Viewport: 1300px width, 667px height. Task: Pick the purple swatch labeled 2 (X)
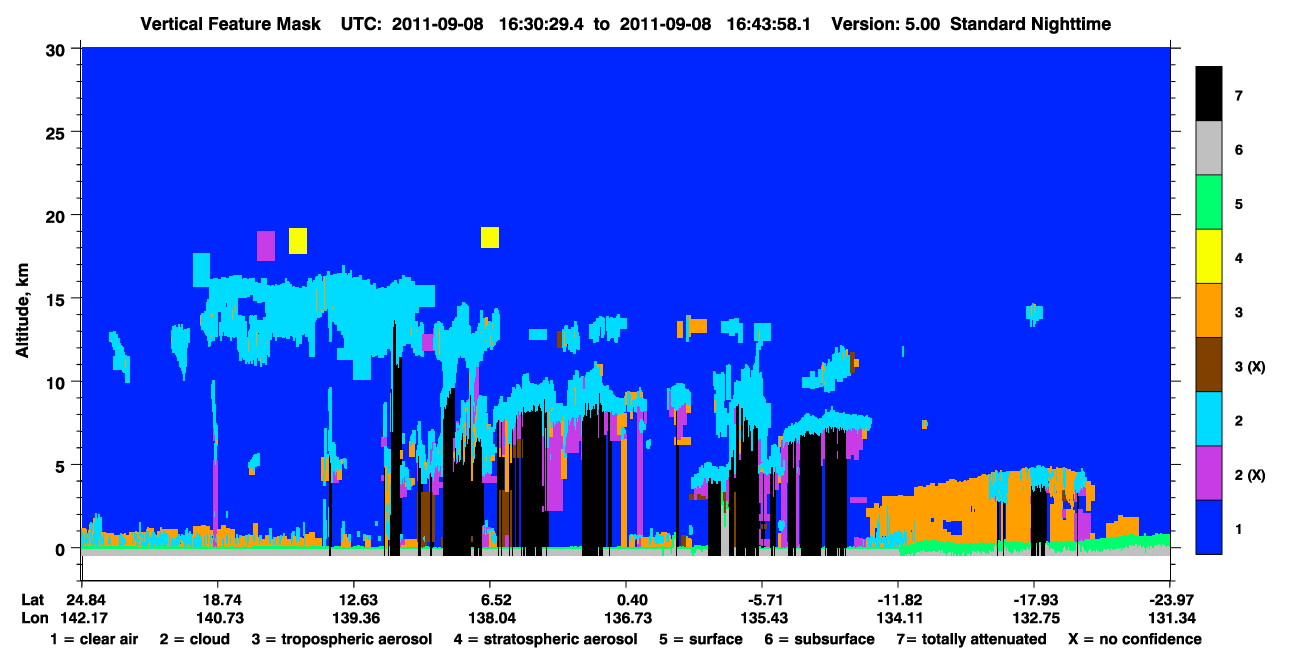[x=1209, y=473]
